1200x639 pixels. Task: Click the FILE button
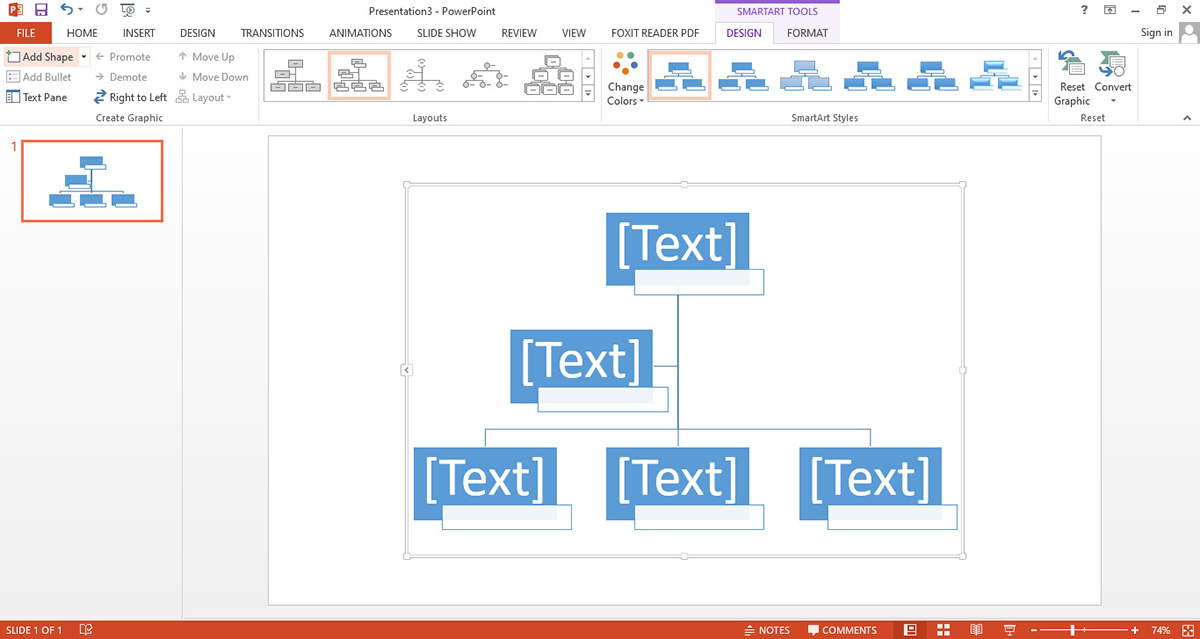pos(25,33)
